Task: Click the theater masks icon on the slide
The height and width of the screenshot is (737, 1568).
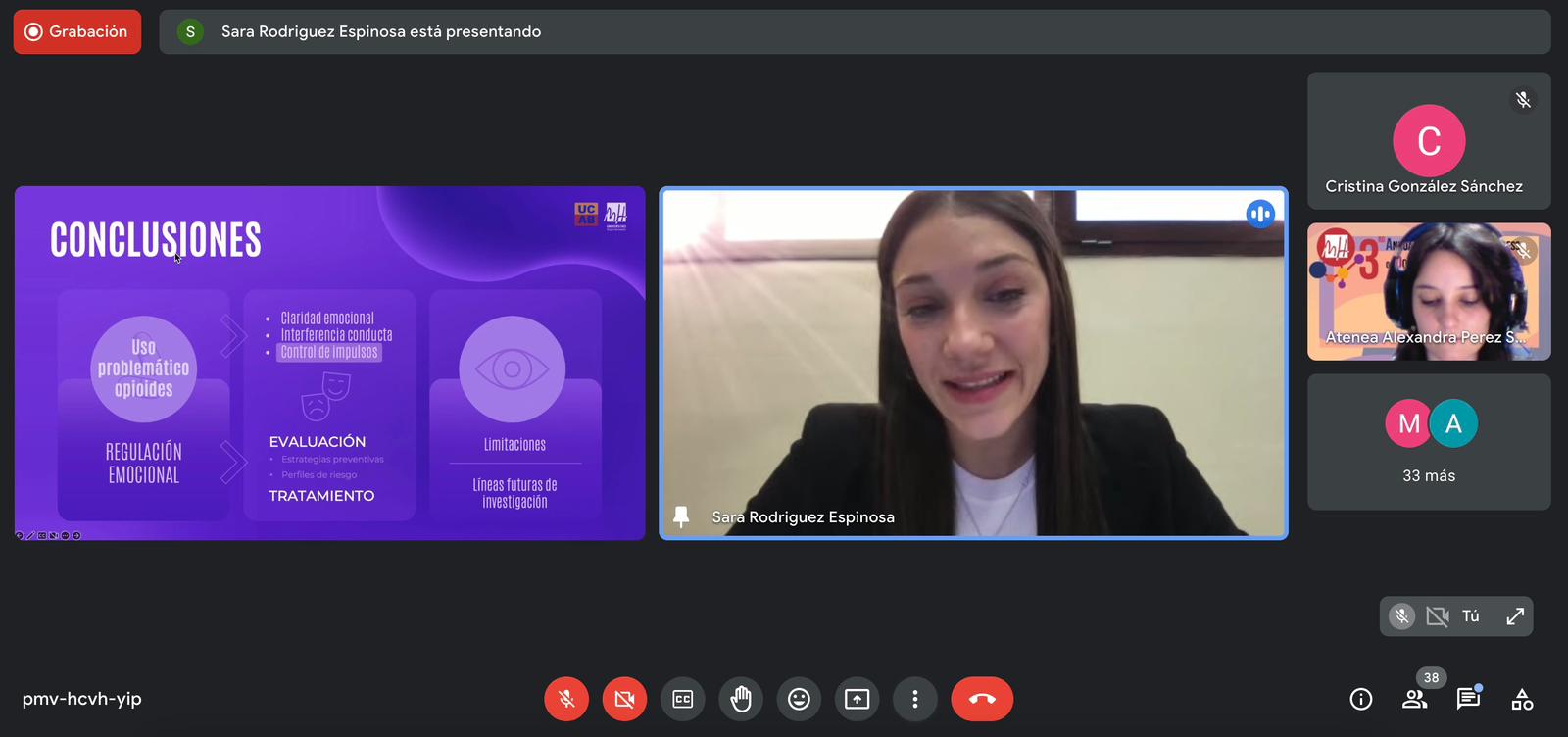Action: (x=325, y=397)
